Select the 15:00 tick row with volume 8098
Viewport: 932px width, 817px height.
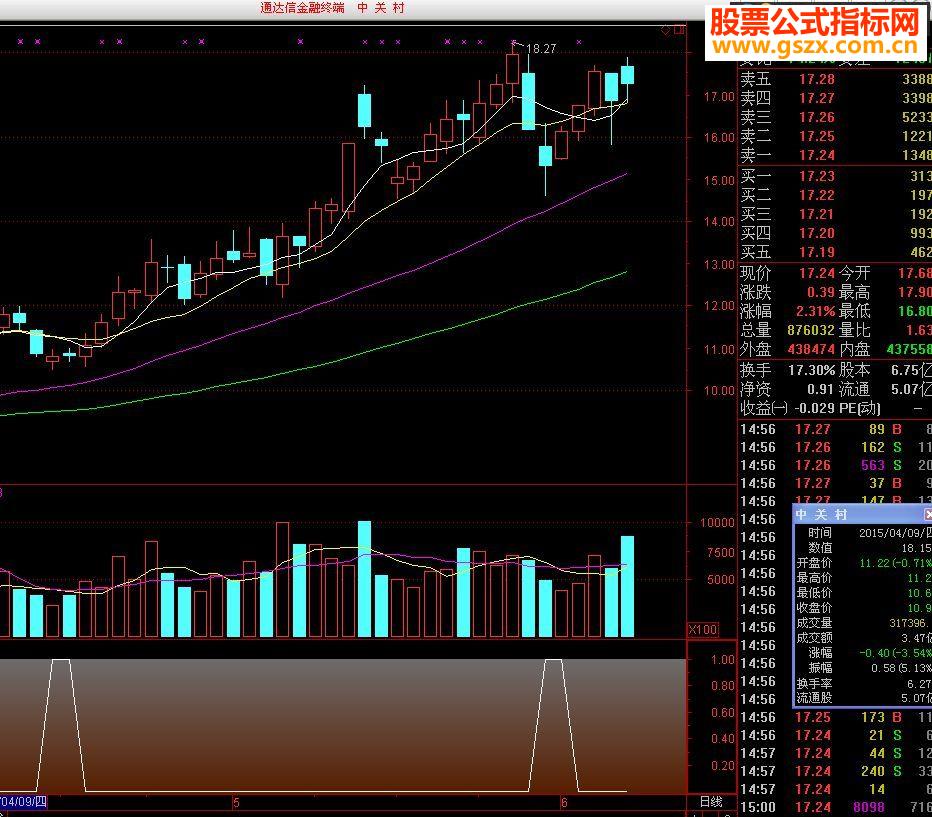[835, 807]
